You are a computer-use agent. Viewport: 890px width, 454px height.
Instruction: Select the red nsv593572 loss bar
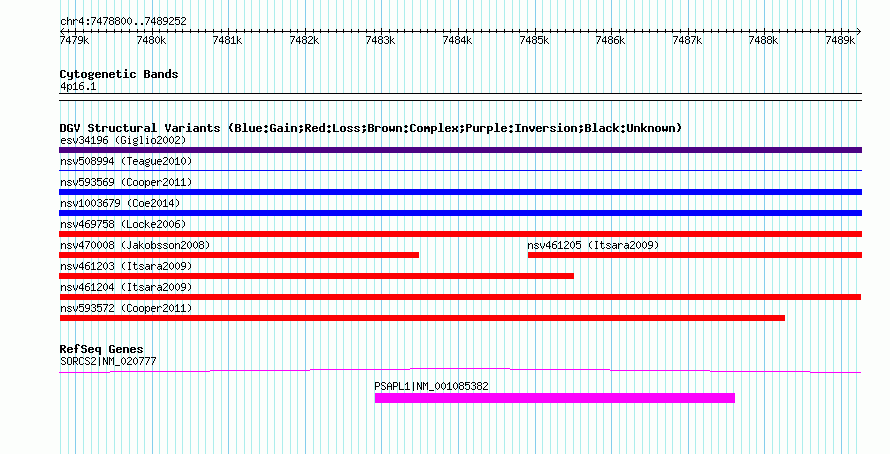422,318
